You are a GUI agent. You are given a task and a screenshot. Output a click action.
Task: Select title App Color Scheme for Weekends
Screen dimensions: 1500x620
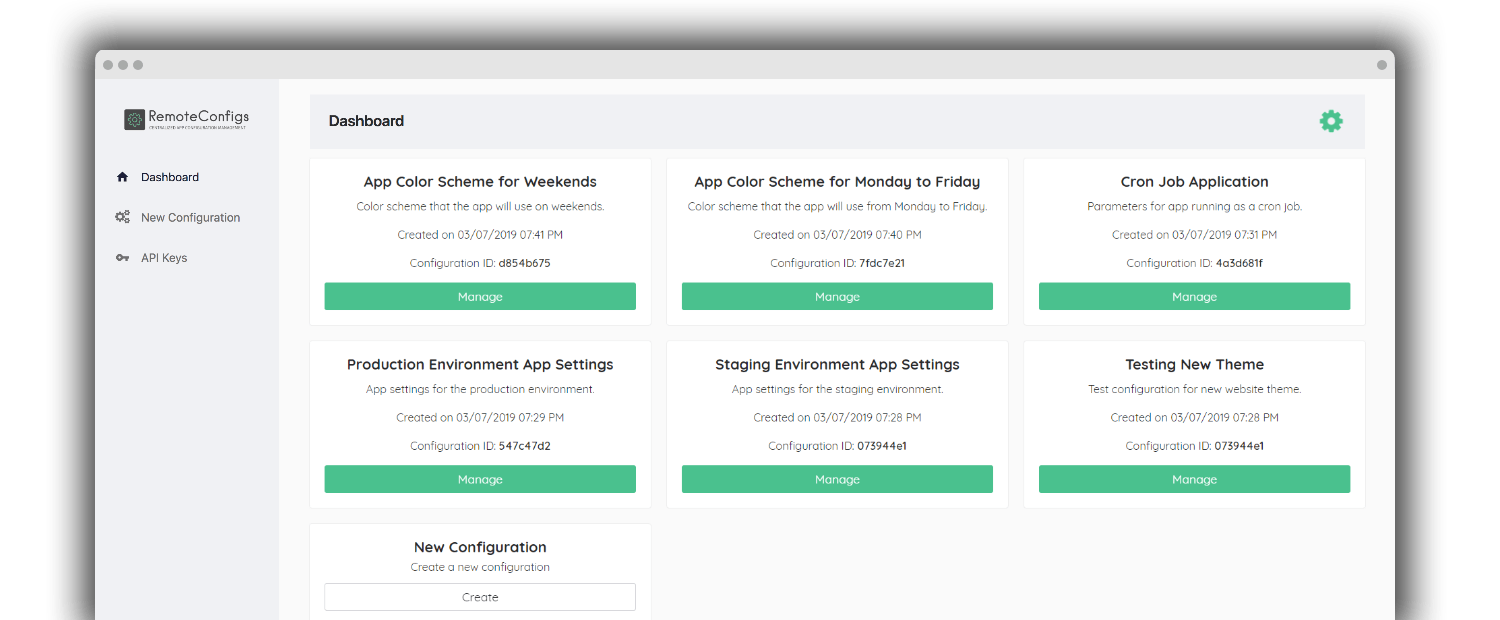click(x=480, y=182)
